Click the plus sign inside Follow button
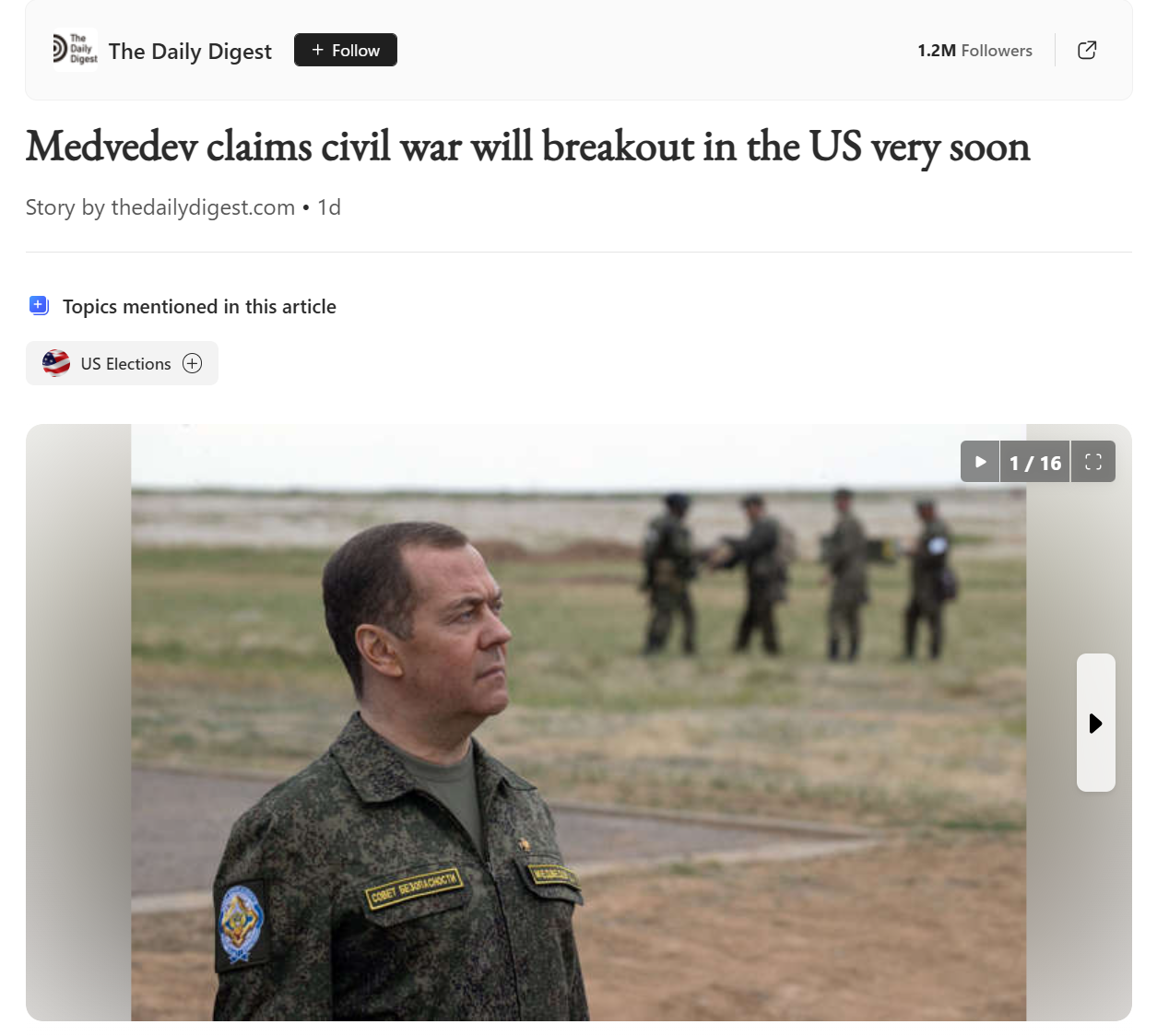This screenshot has height=1036, width=1169. pyautogui.click(x=317, y=50)
